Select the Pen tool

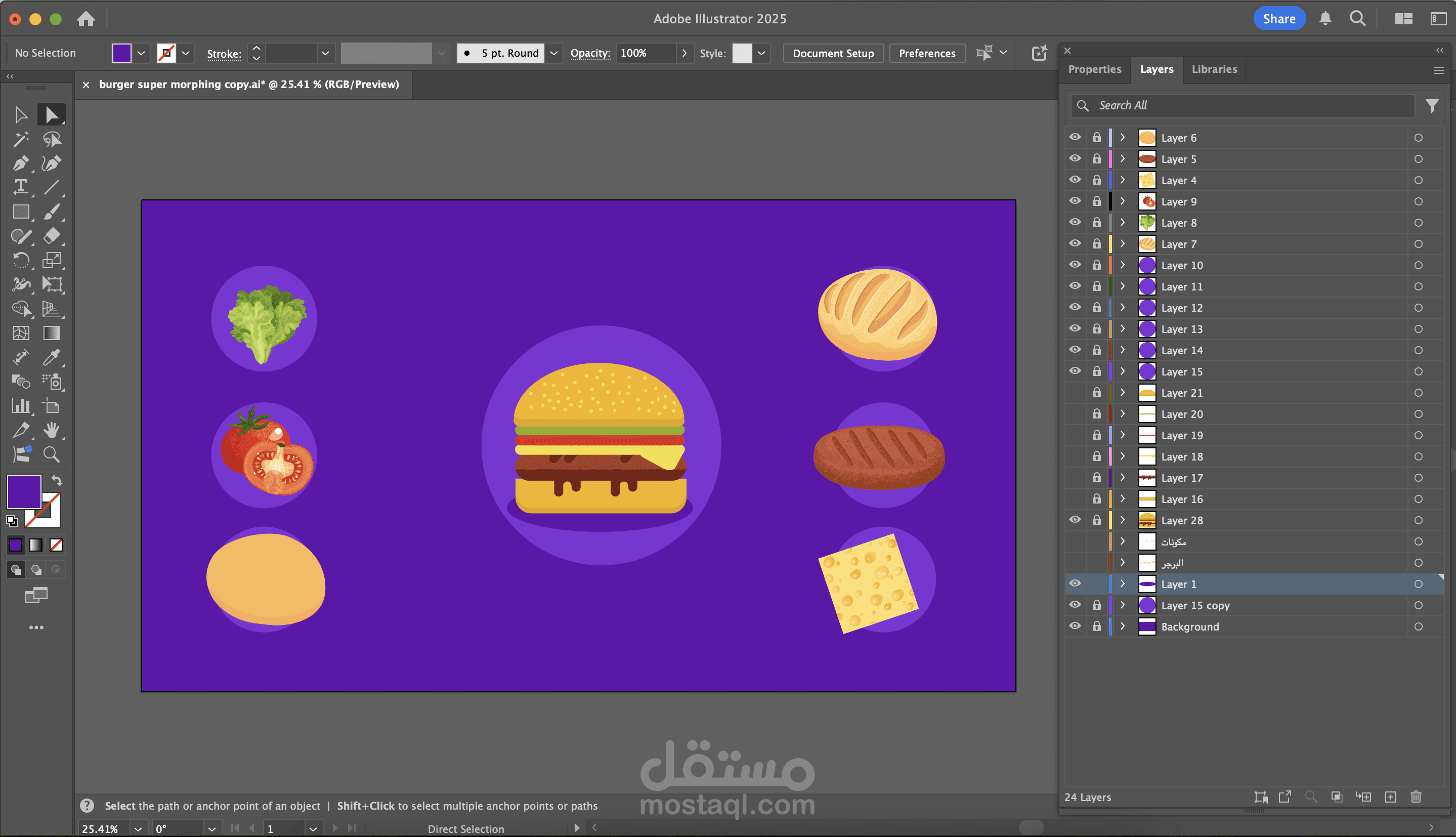(21, 163)
